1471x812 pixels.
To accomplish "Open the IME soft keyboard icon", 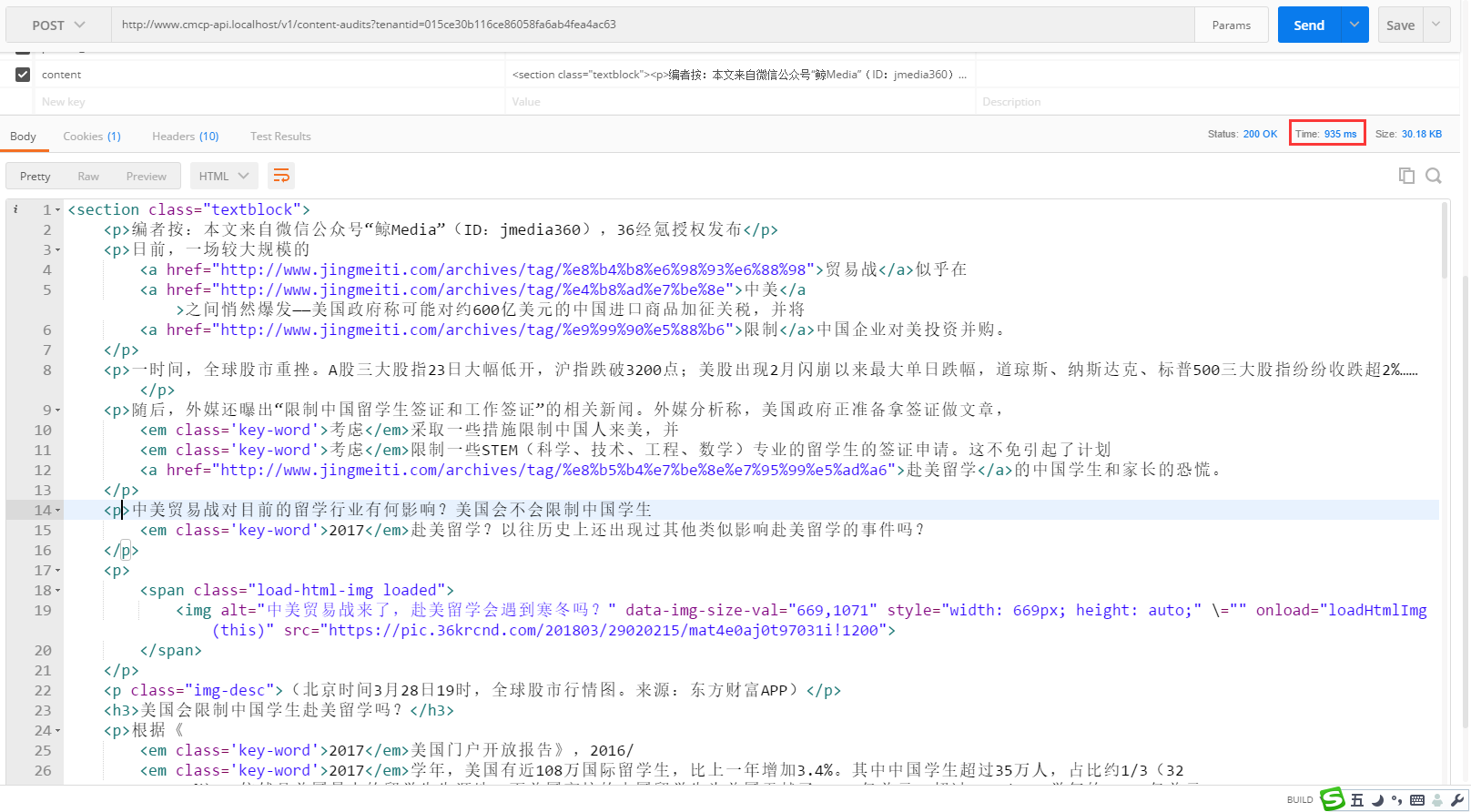I will pos(1416,800).
